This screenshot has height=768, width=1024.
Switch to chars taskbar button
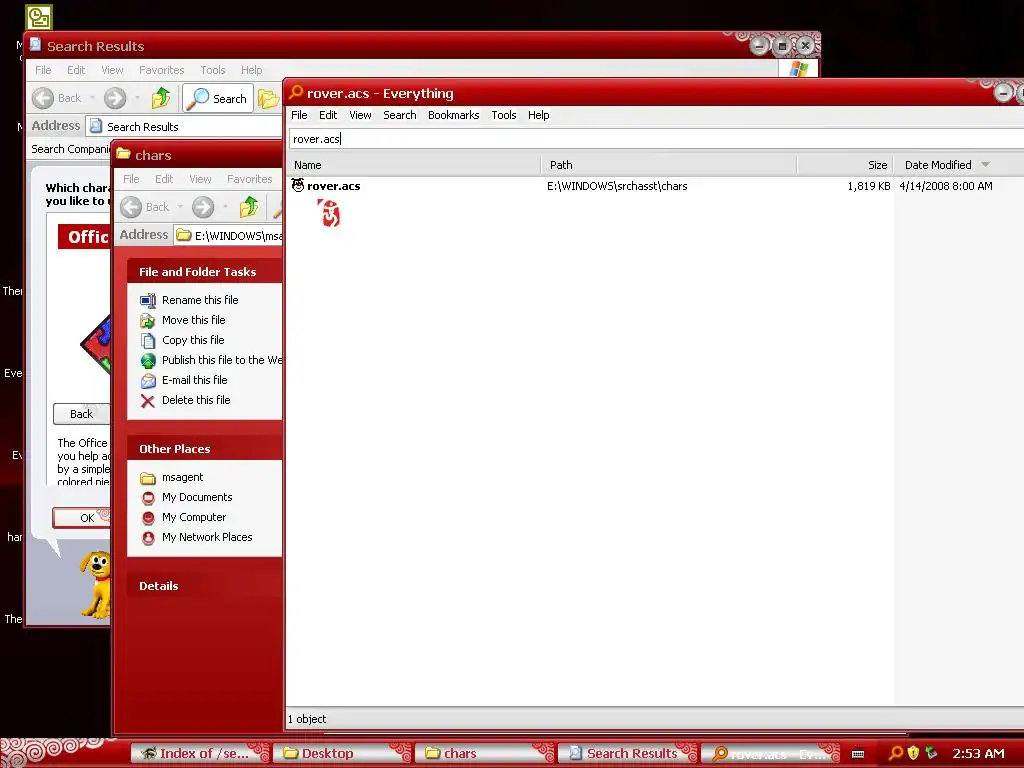(x=485, y=753)
